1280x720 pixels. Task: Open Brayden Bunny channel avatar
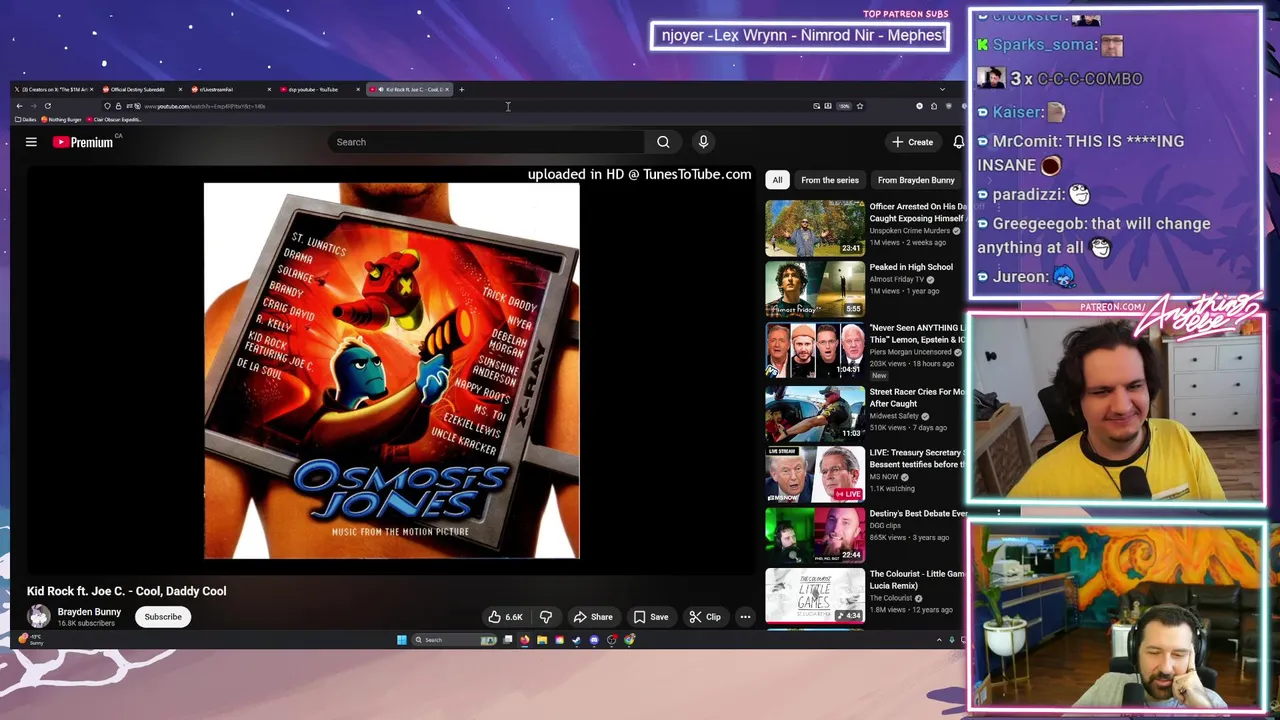coord(38,617)
